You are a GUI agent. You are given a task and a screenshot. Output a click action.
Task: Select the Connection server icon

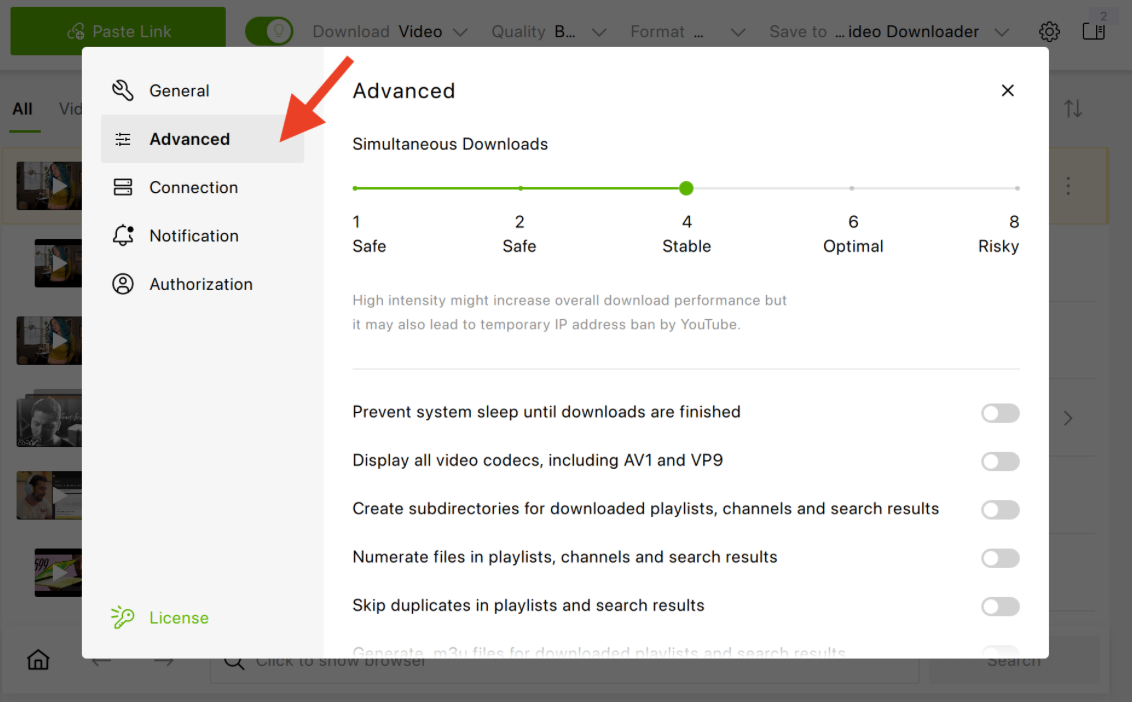(x=123, y=187)
